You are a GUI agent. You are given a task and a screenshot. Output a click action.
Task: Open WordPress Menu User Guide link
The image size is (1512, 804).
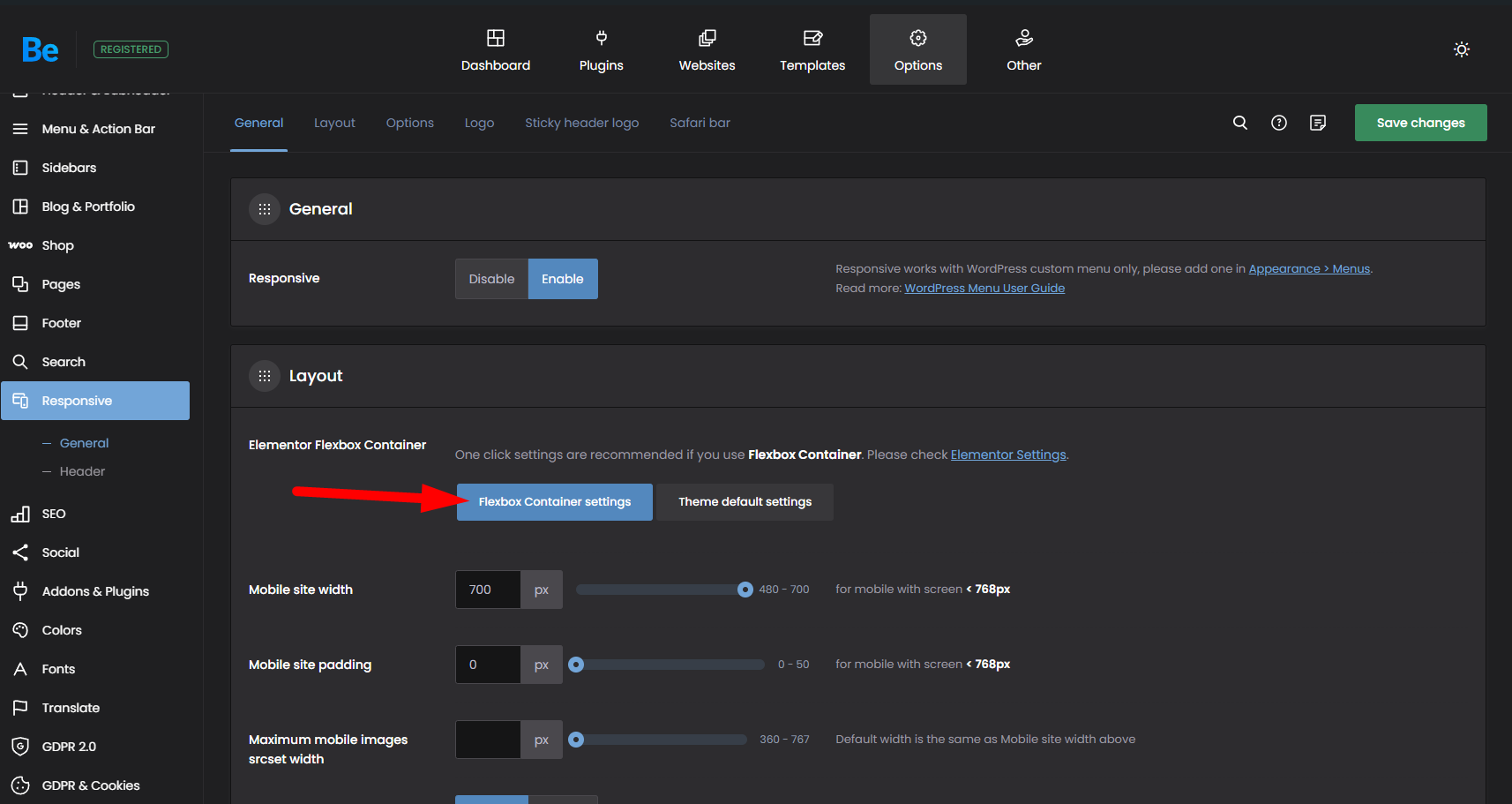(x=984, y=288)
